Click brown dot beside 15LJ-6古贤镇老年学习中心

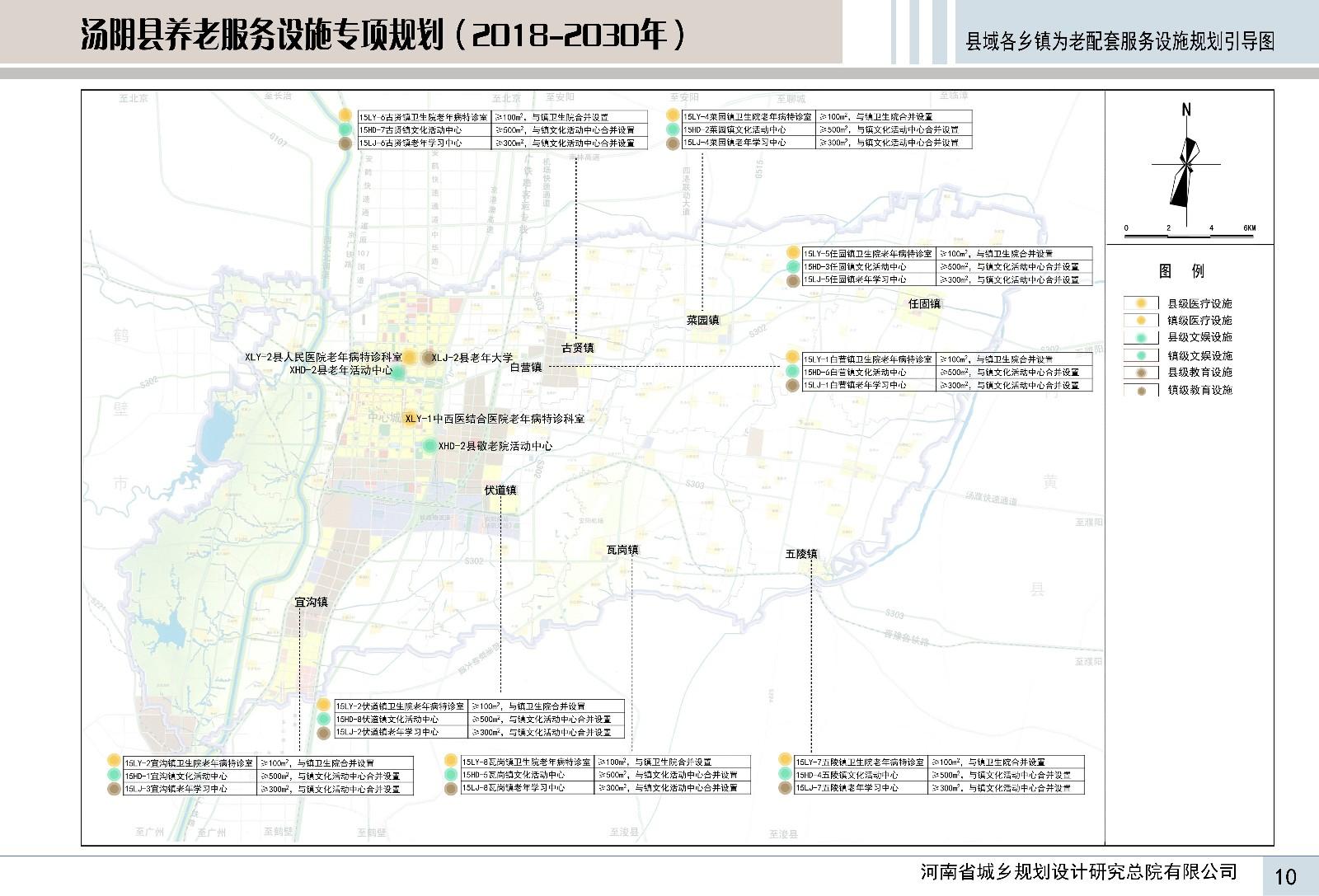345,143
